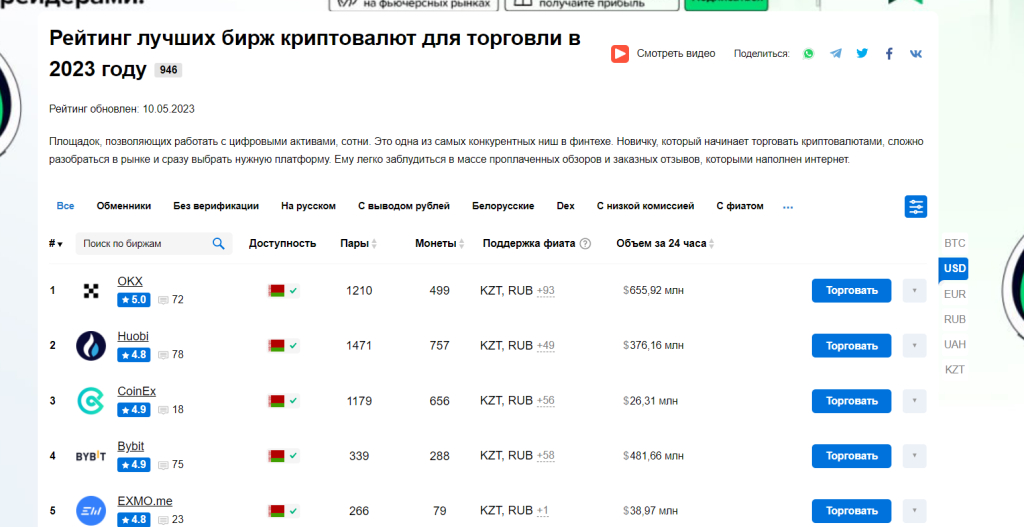Click the OKX 5.0 star rating badge
This screenshot has width=1024, height=527.
(134, 300)
